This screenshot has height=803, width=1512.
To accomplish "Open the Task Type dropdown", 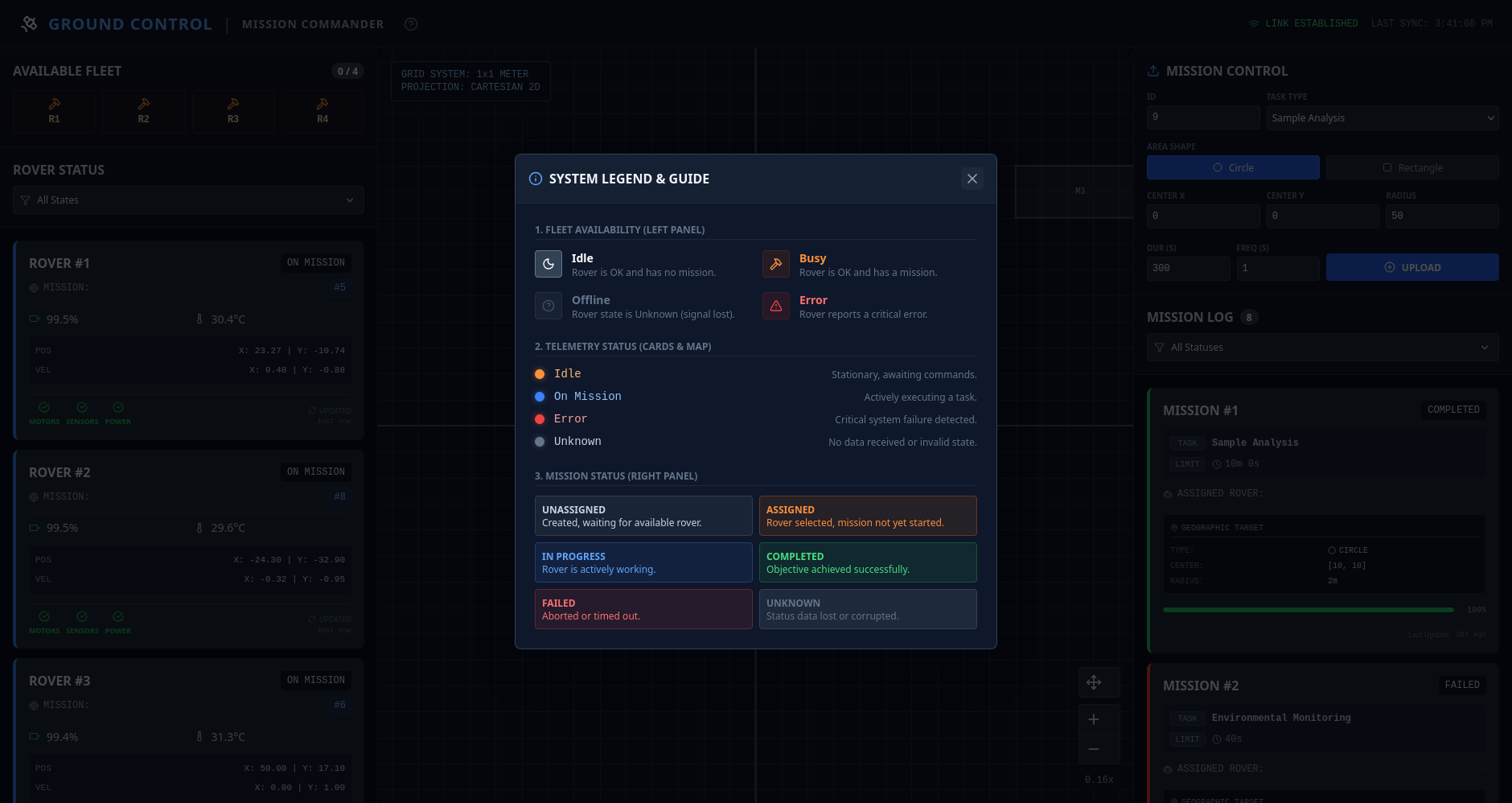I will [x=1382, y=117].
